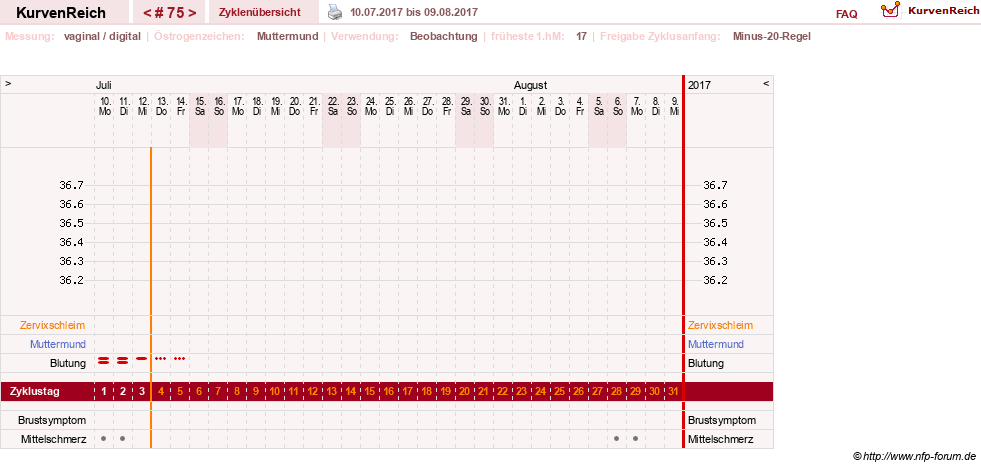Click the Juli month label

coord(104,84)
